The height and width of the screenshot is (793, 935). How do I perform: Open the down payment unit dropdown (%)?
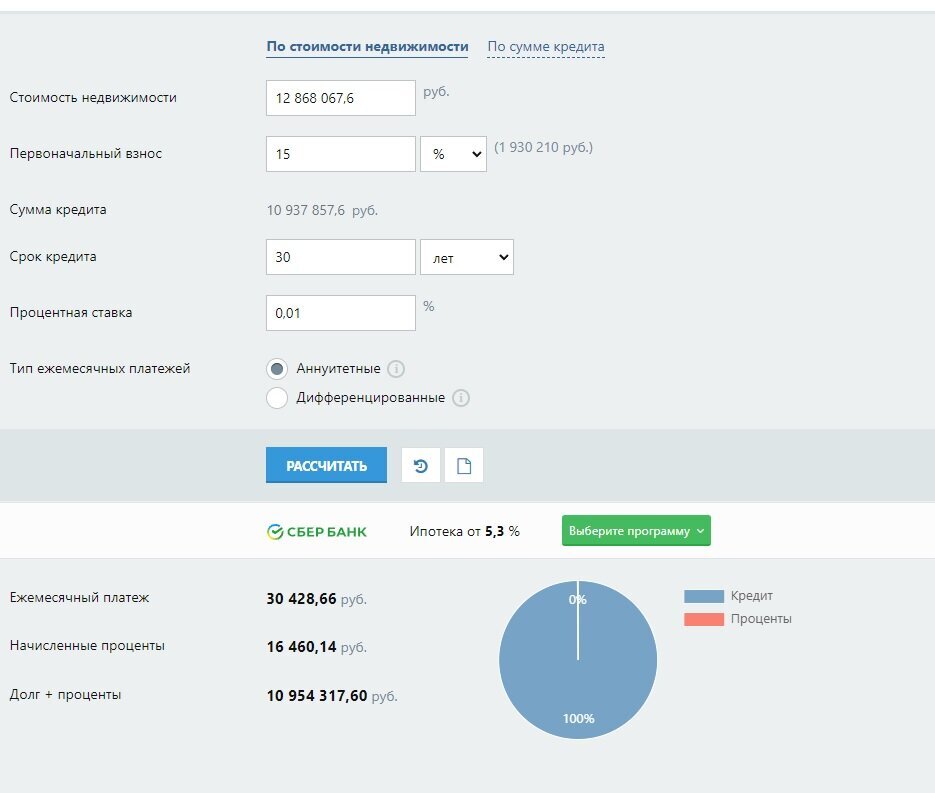(x=453, y=154)
